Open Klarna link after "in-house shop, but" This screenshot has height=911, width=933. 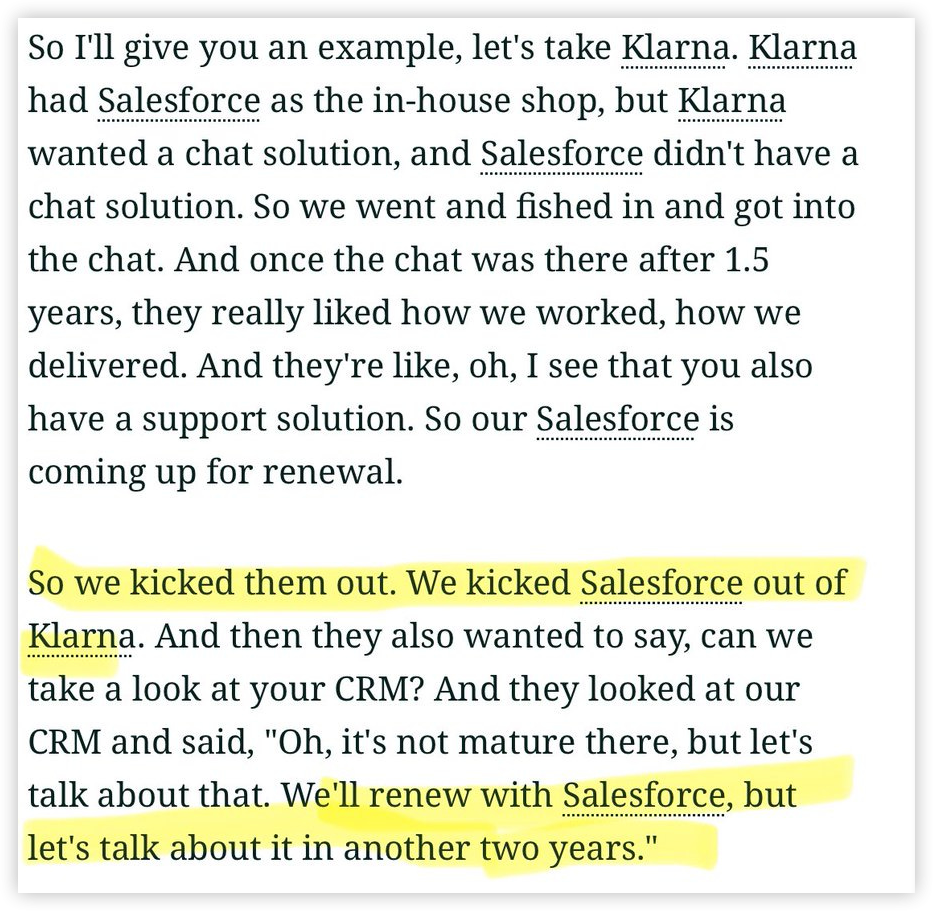(731, 101)
